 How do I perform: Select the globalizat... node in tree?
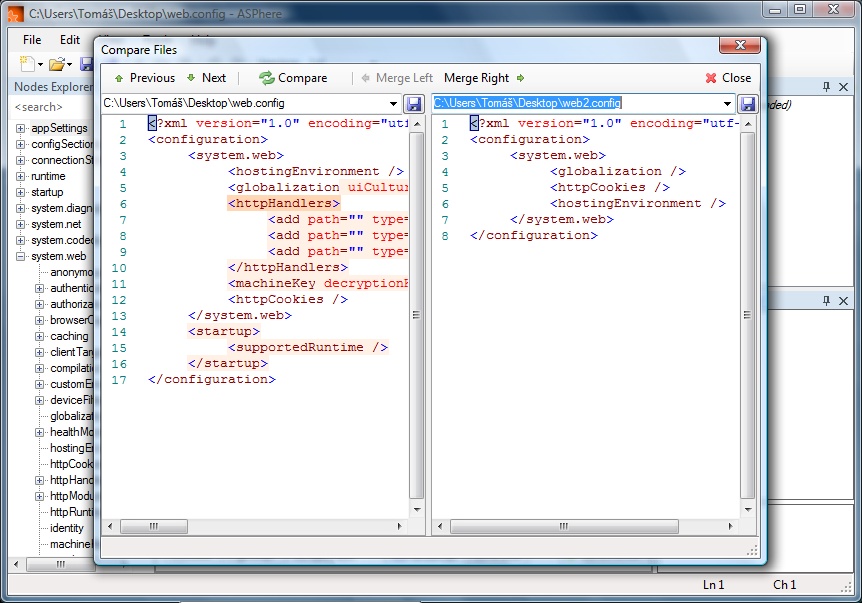pos(71,416)
